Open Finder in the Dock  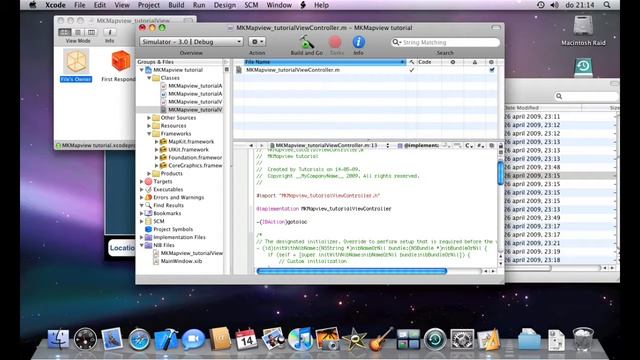click(x=58, y=339)
